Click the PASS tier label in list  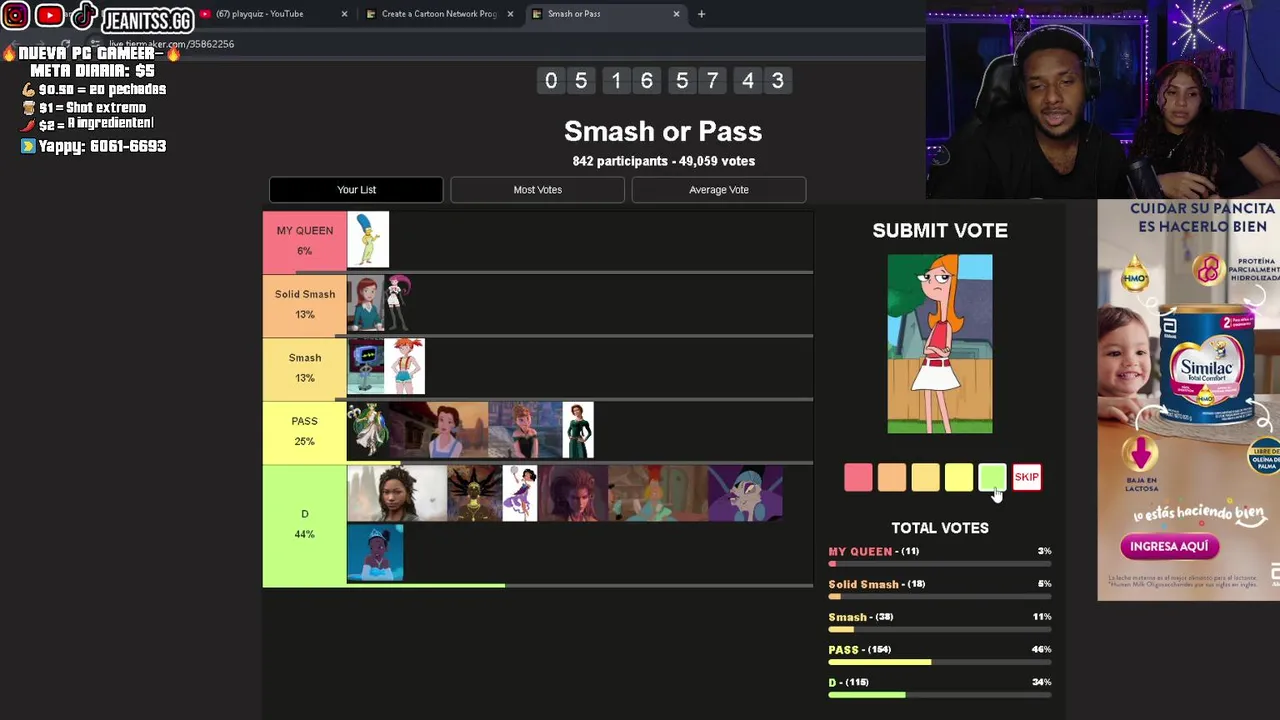click(305, 431)
